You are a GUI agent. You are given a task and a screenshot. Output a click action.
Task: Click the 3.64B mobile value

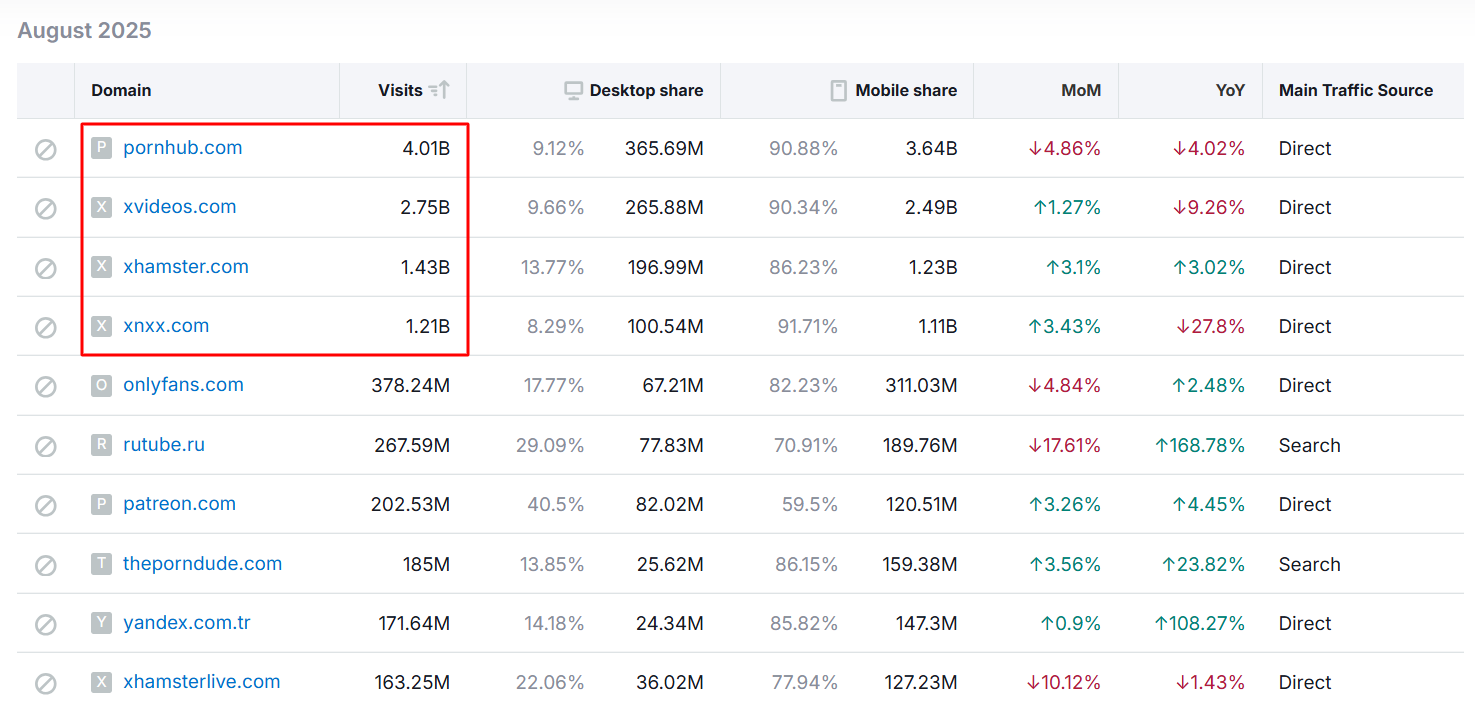tap(932, 149)
